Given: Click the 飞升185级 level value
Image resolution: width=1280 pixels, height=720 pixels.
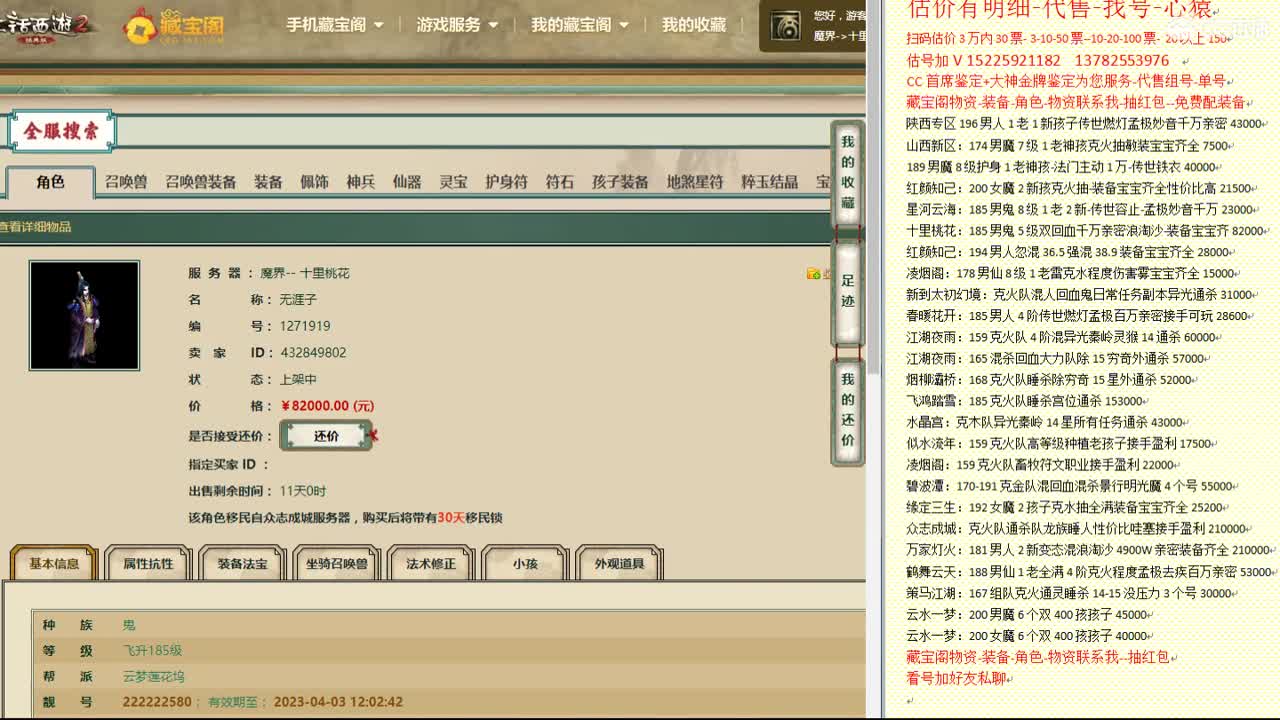Looking at the screenshot, I should point(152,651).
